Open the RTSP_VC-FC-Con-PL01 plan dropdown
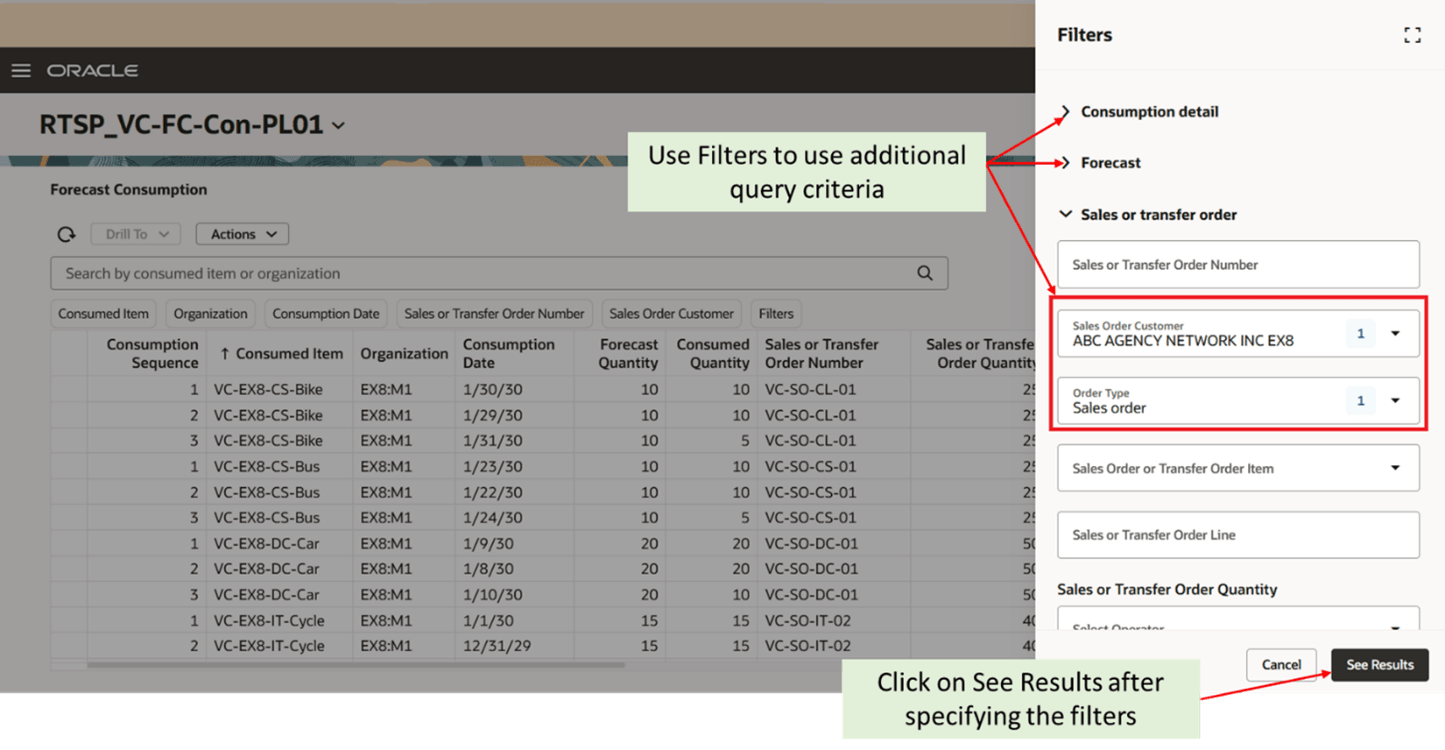Viewport: 1445px width, 750px height. (339, 126)
